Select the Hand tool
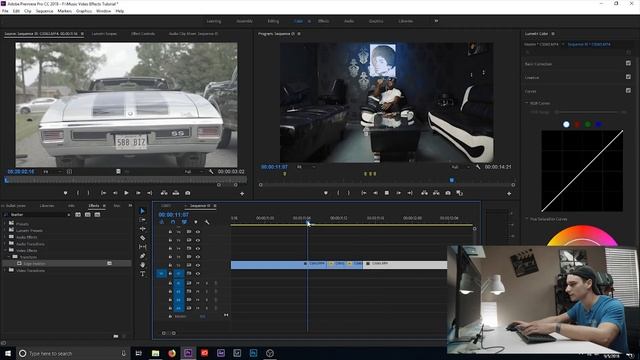 pyautogui.click(x=142, y=265)
